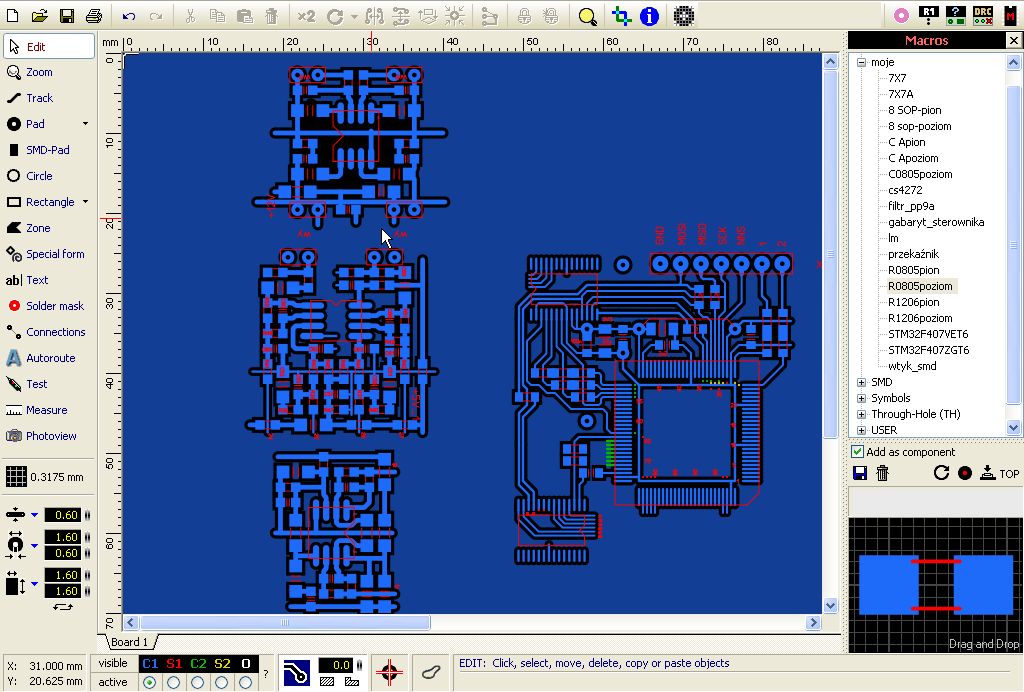Choose the Autoroute tool

click(x=50, y=358)
